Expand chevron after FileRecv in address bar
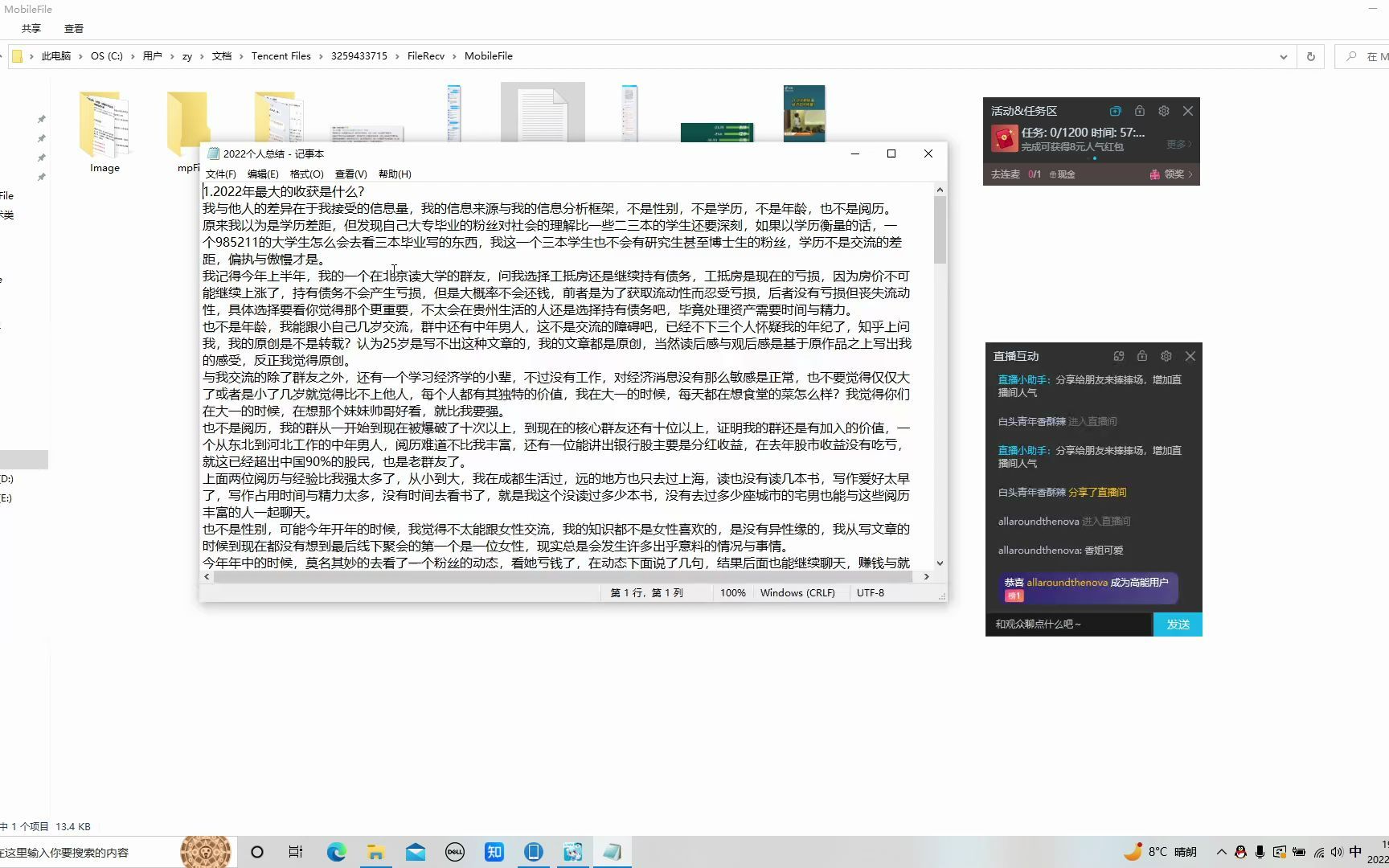 pyautogui.click(x=454, y=56)
